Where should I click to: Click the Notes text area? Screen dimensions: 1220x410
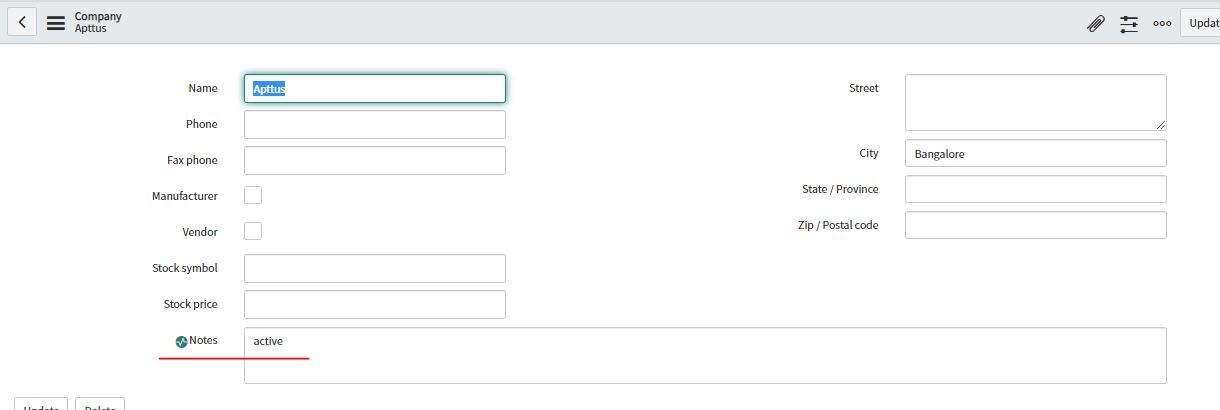coord(705,355)
